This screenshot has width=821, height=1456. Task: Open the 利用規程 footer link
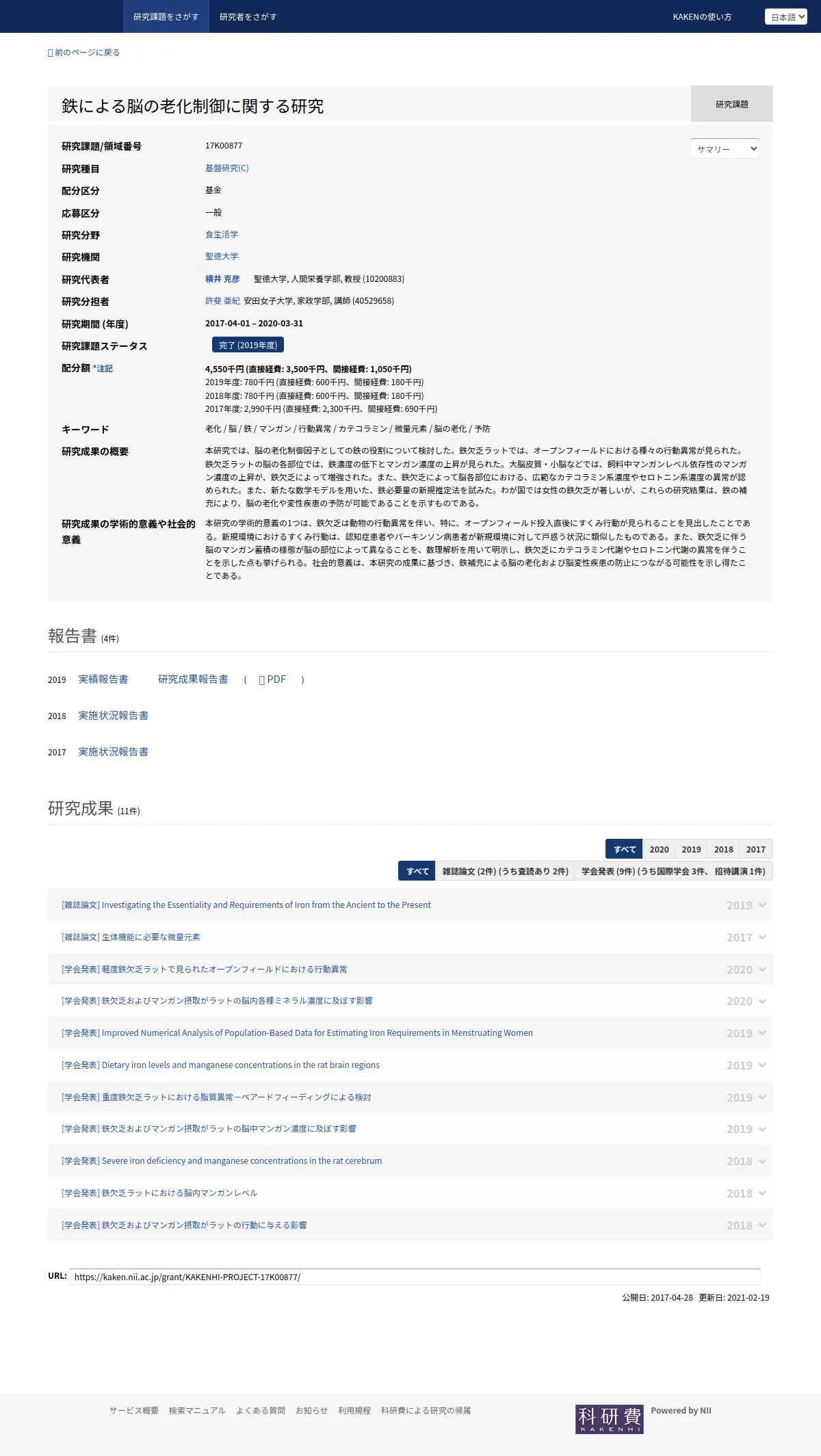point(354,1411)
